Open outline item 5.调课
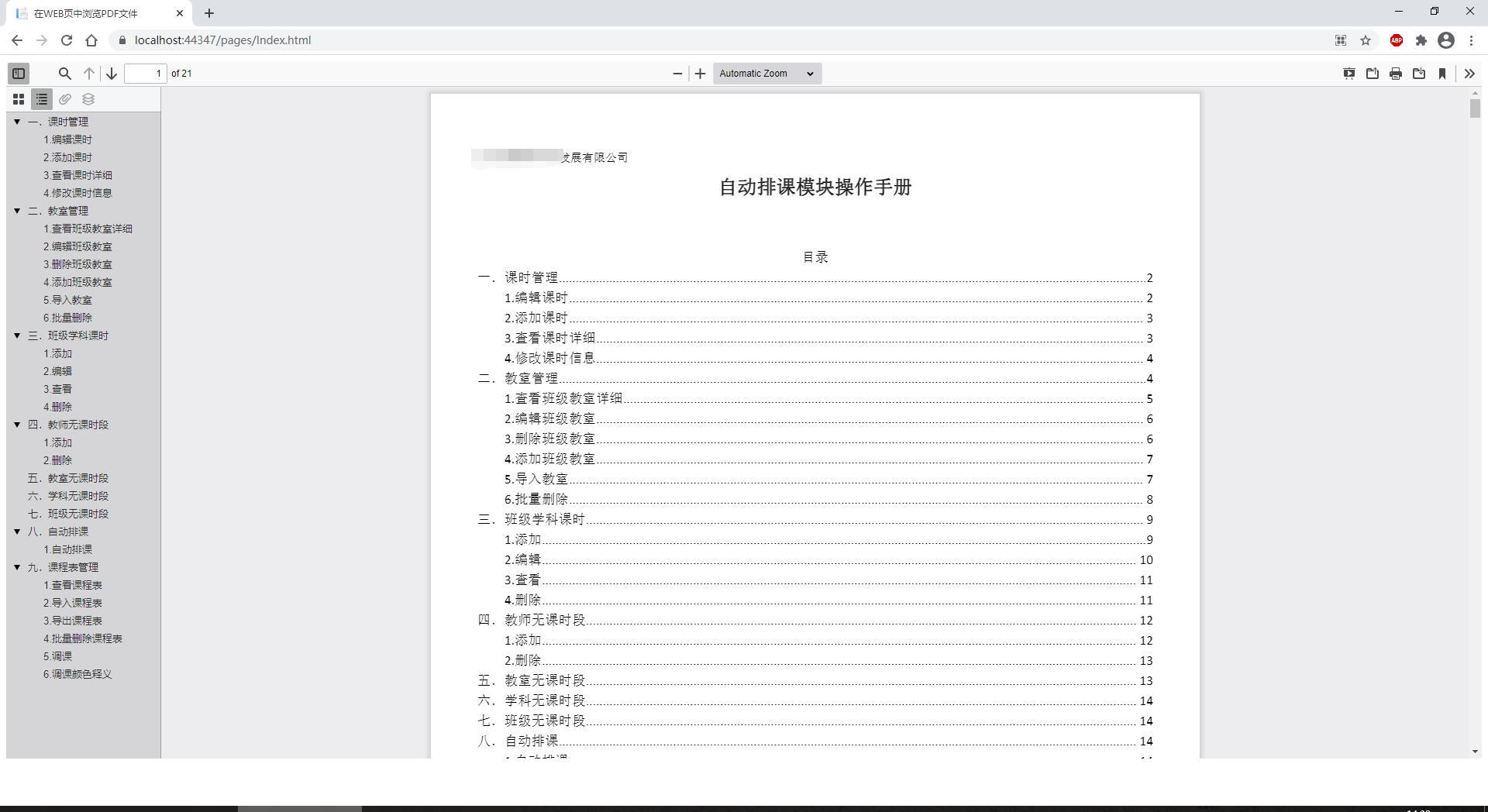 tap(57, 656)
